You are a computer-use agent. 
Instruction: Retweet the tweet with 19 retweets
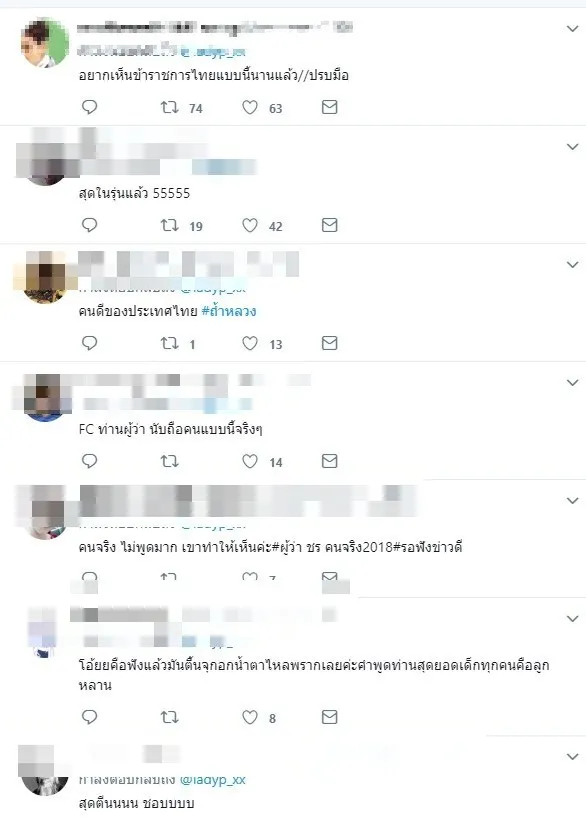[x=170, y=225]
